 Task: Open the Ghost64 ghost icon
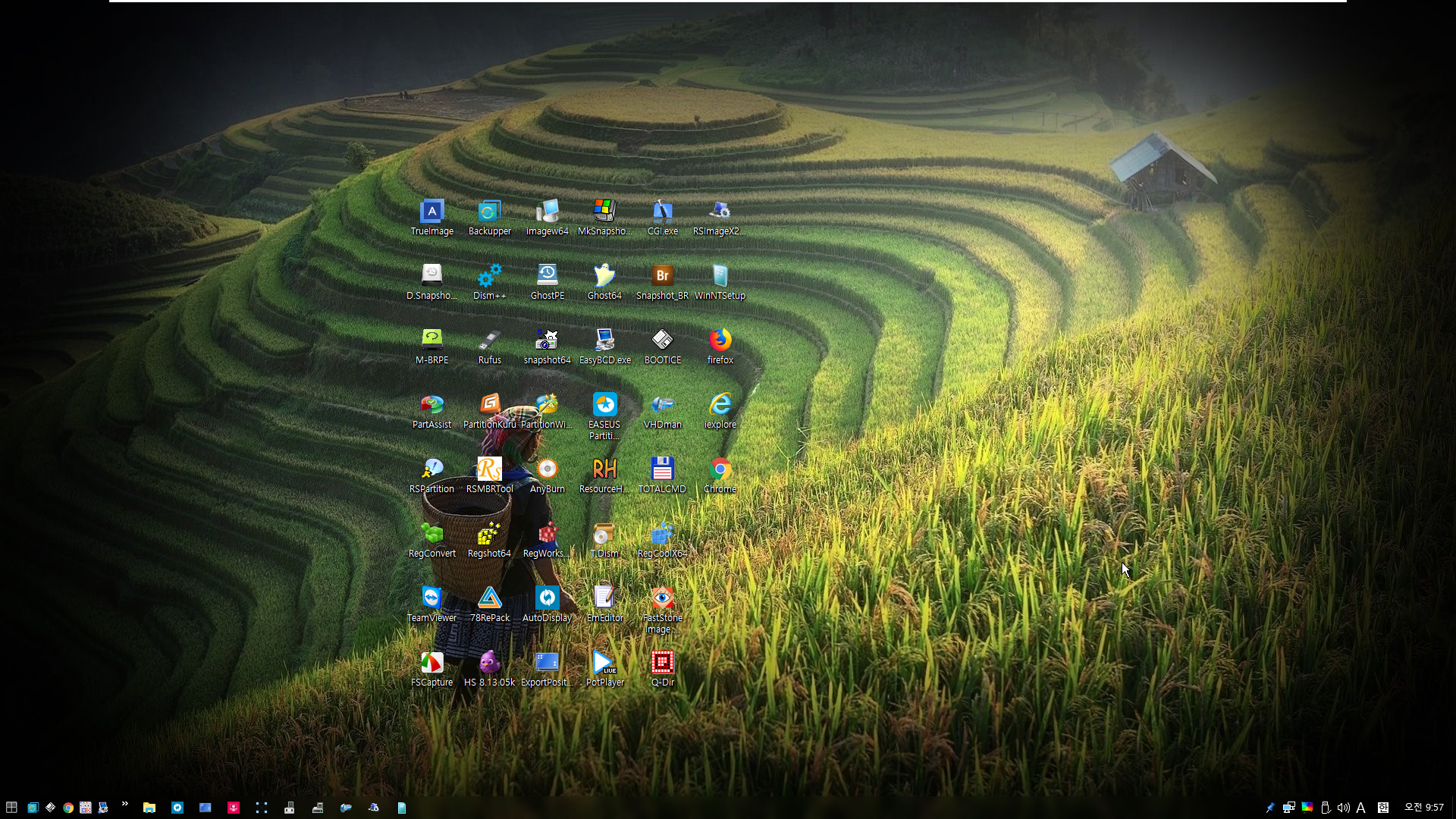tap(604, 282)
